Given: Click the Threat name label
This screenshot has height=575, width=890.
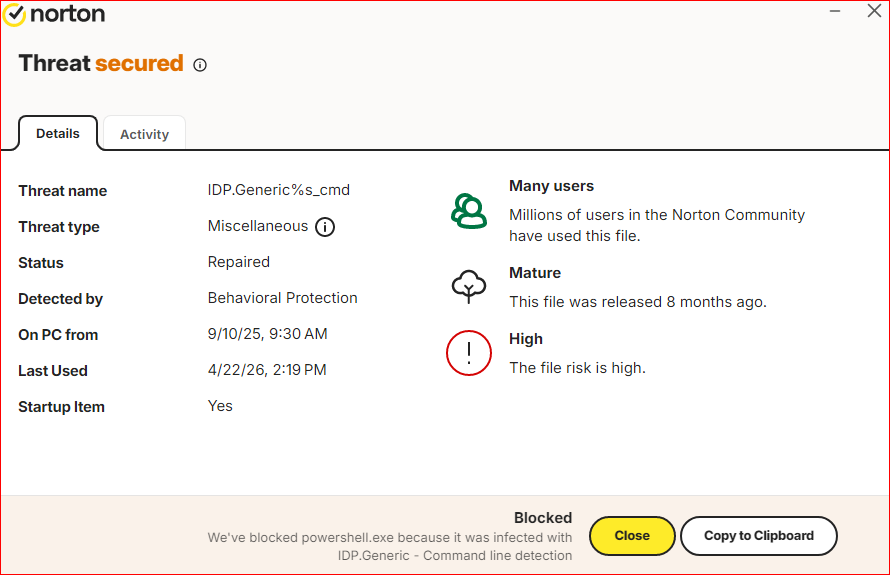Looking at the screenshot, I should pos(62,191).
